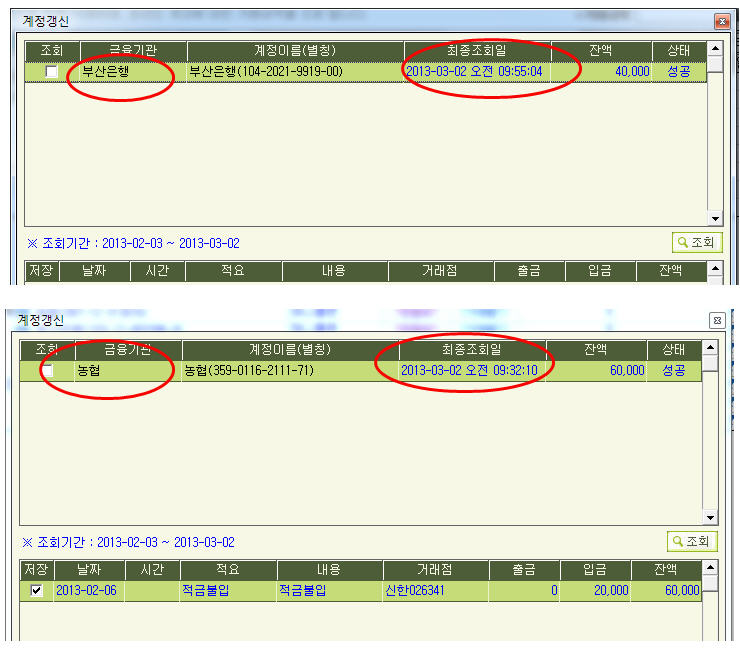The height and width of the screenshot is (648, 740).
Task: Click the 성공 status cell in the 부산은행 row
Action: pos(679,72)
